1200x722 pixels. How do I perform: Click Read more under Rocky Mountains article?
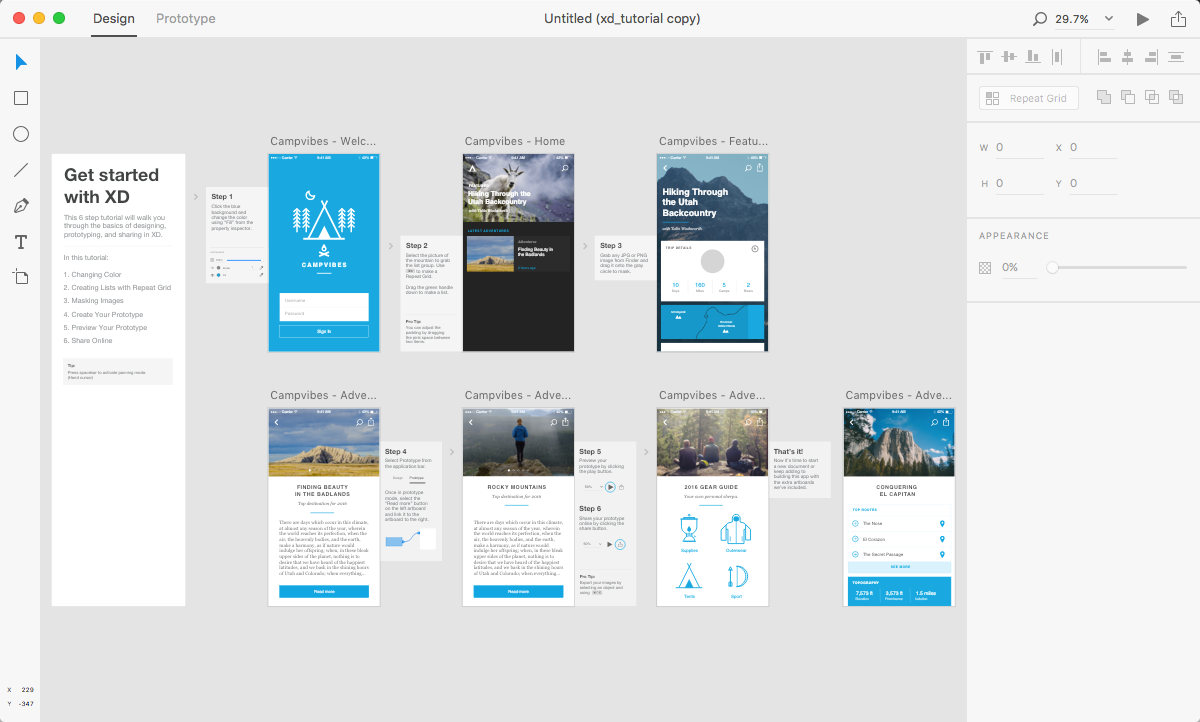(x=518, y=591)
